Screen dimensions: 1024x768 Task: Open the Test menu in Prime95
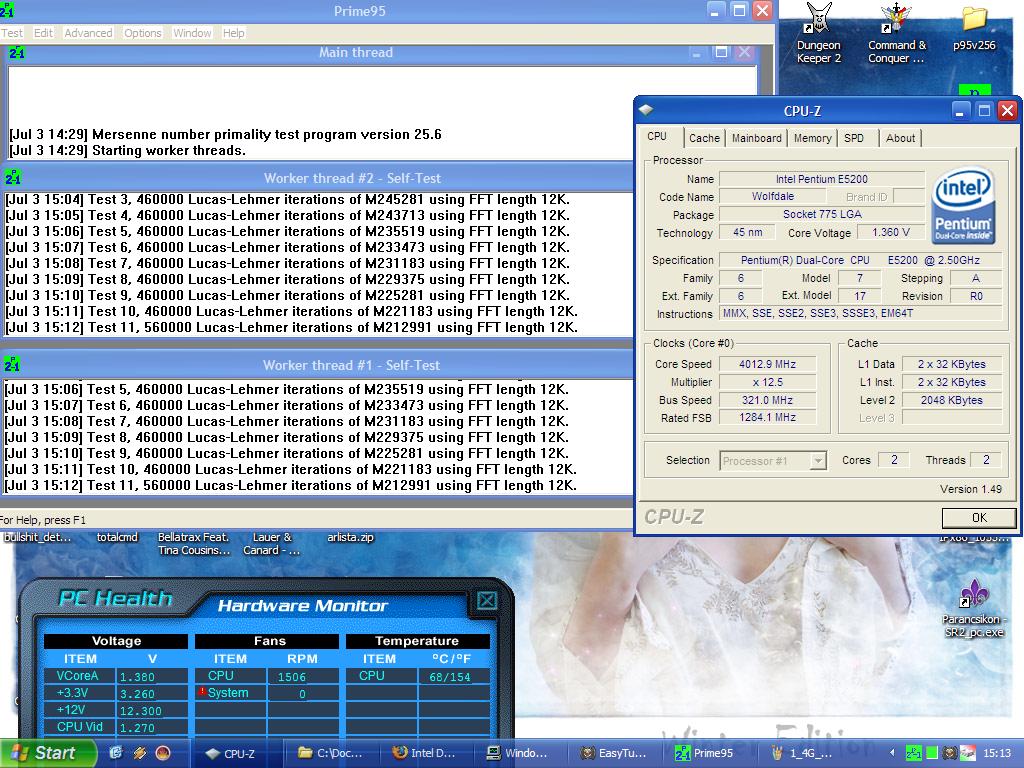12,33
